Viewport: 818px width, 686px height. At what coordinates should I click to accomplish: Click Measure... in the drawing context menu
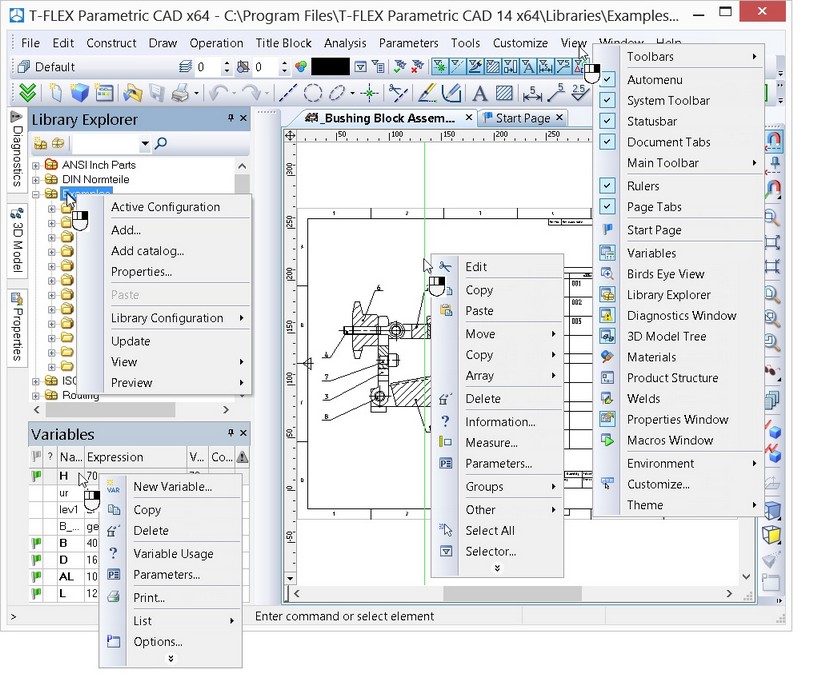click(491, 442)
